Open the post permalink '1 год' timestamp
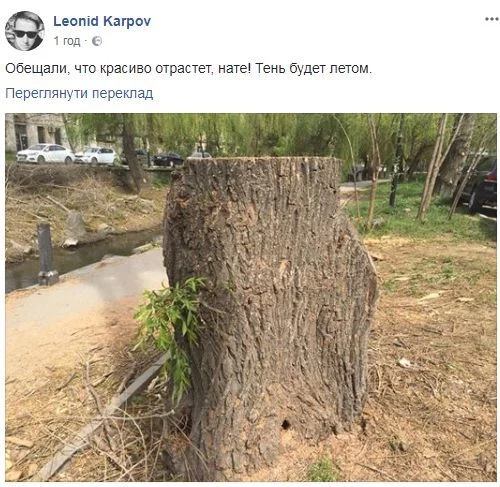The width and height of the screenshot is (500, 487). (67, 41)
